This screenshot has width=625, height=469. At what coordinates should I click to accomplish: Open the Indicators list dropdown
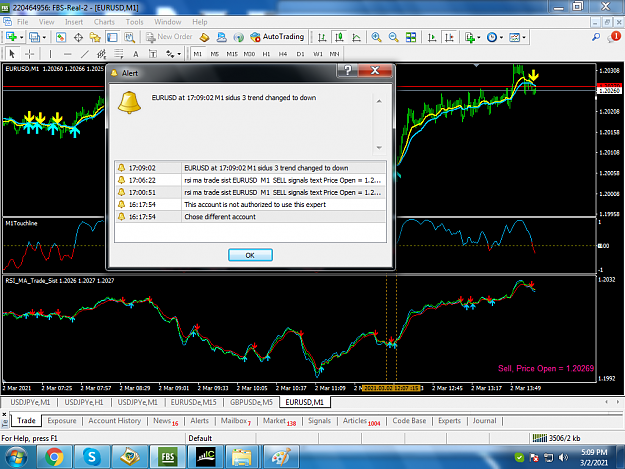pyautogui.click(x=472, y=37)
